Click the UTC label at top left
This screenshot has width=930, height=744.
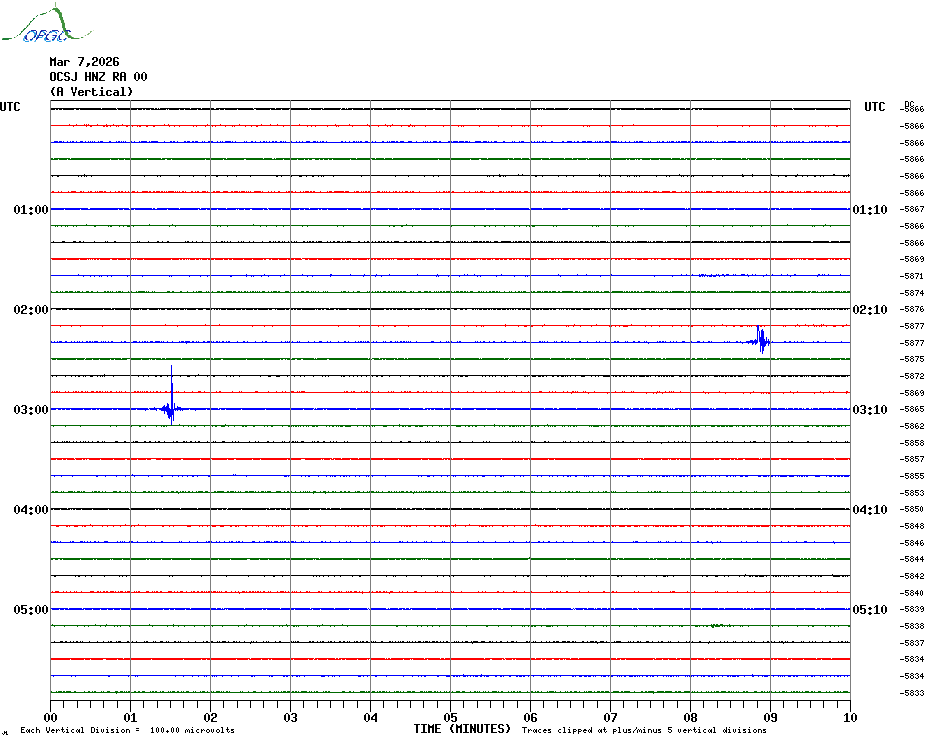pyautogui.click(x=10, y=107)
